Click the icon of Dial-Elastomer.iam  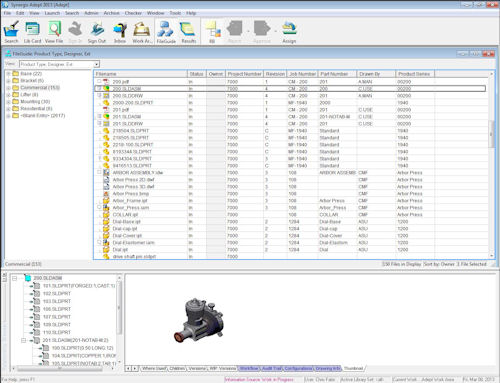click(x=106, y=243)
